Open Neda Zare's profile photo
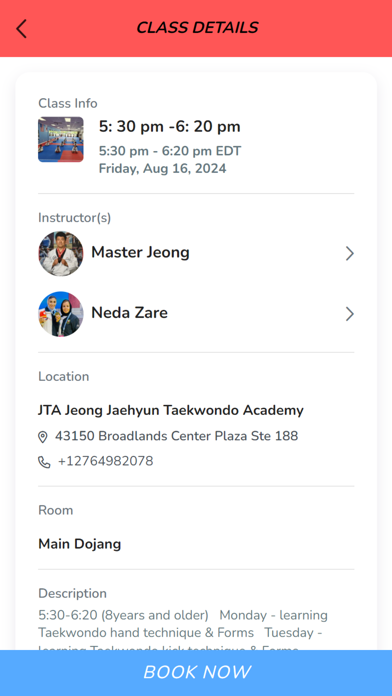This screenshot has height=696, width=392. [x=61, y=314]
